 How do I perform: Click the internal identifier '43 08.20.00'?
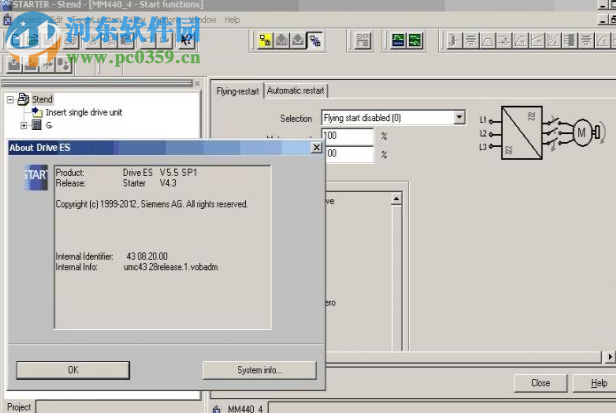point(147,256)
